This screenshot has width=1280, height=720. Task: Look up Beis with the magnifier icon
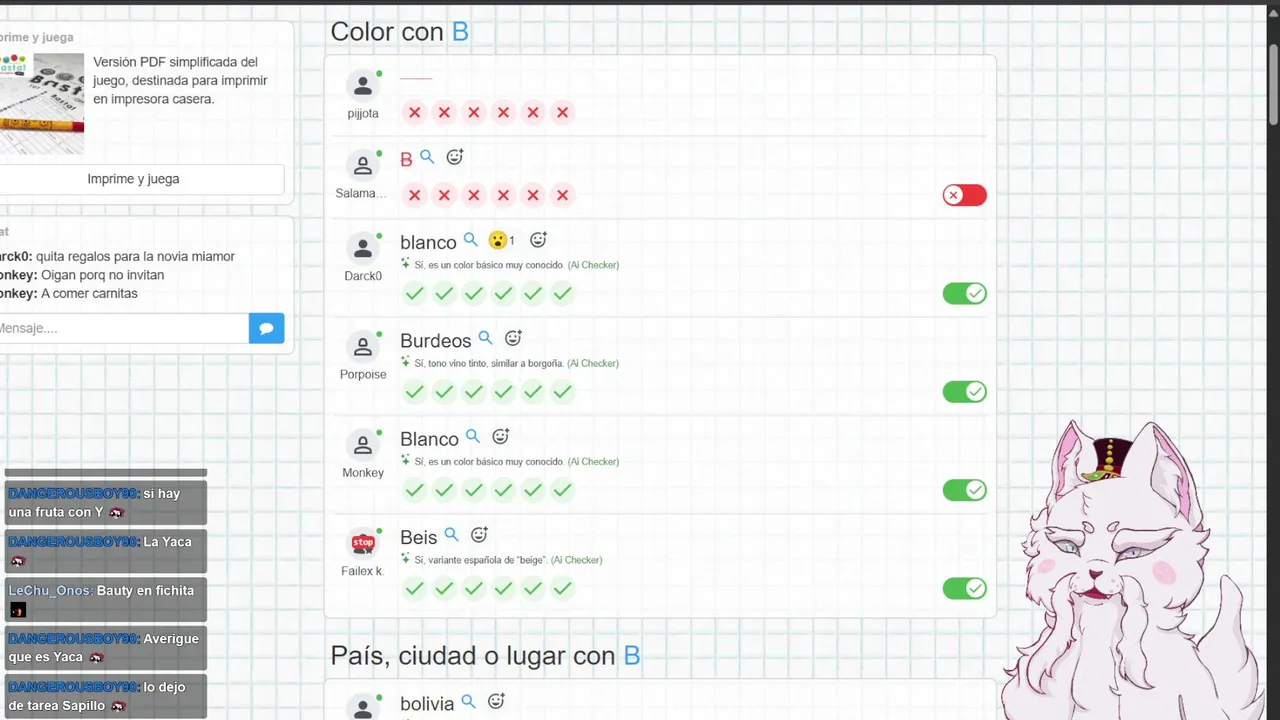tap(451, 535)
